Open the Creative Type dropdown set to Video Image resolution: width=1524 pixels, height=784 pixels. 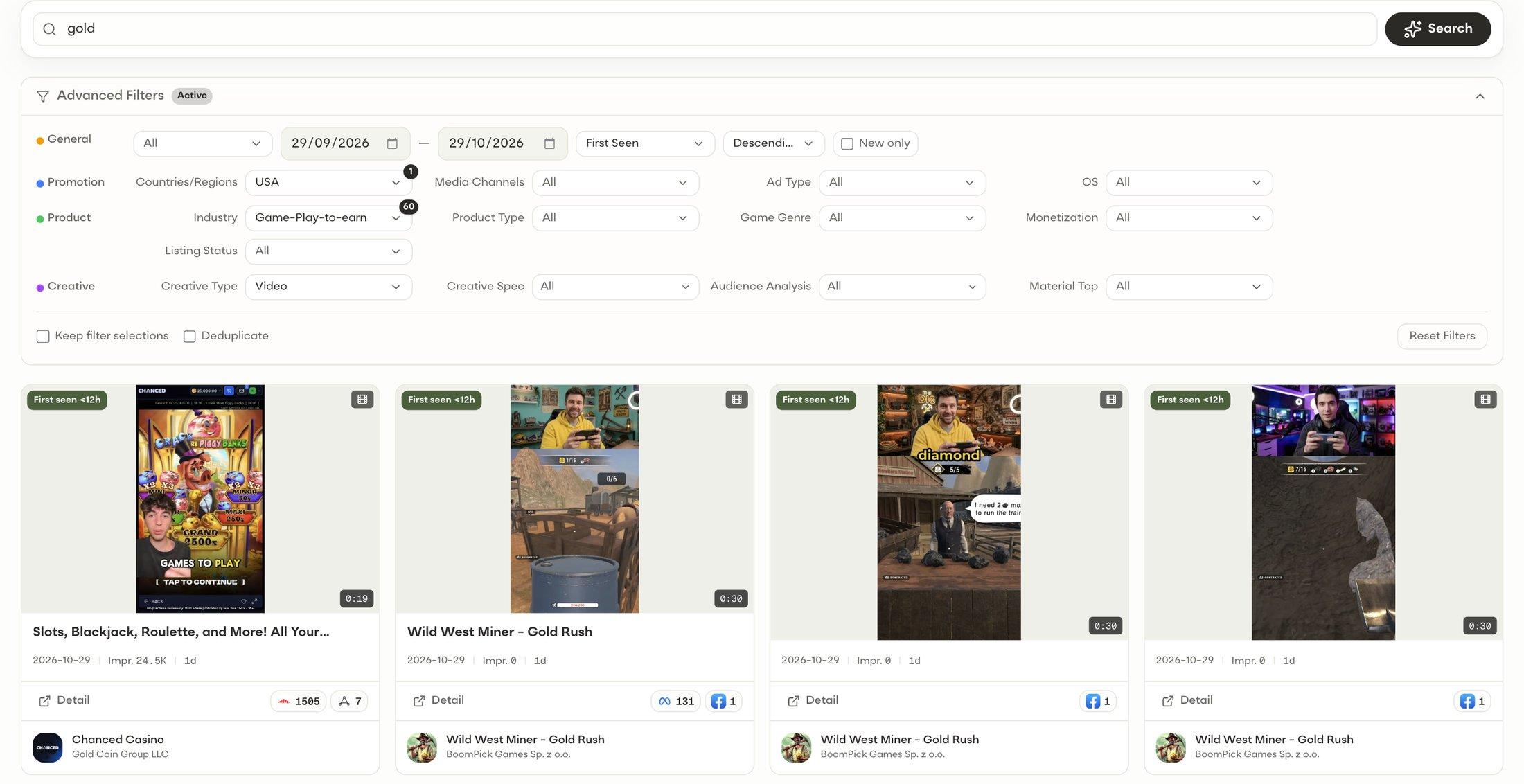[328, 287]
